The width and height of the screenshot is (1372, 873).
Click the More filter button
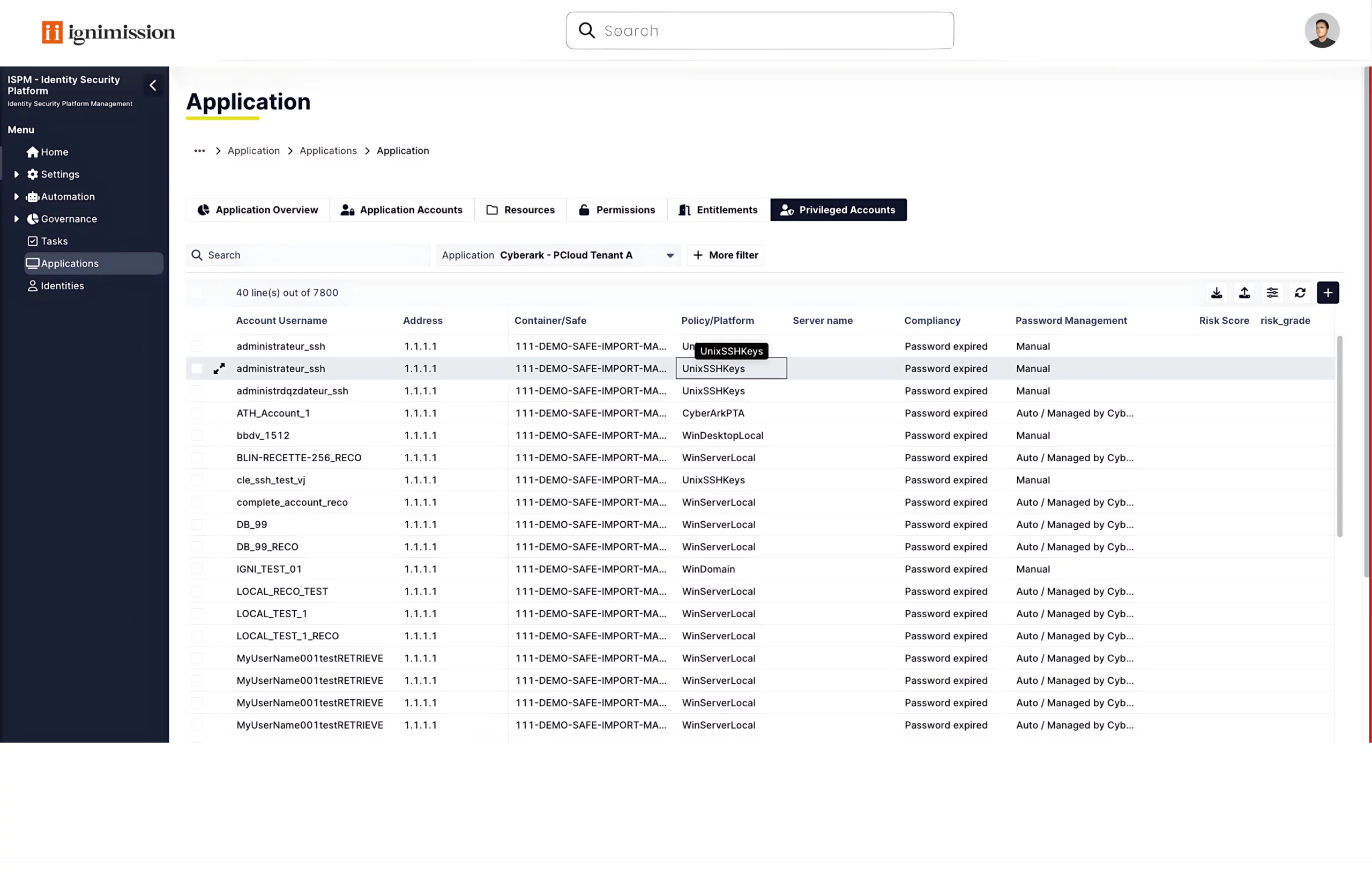pyautogui.click(x=725, y=255)
